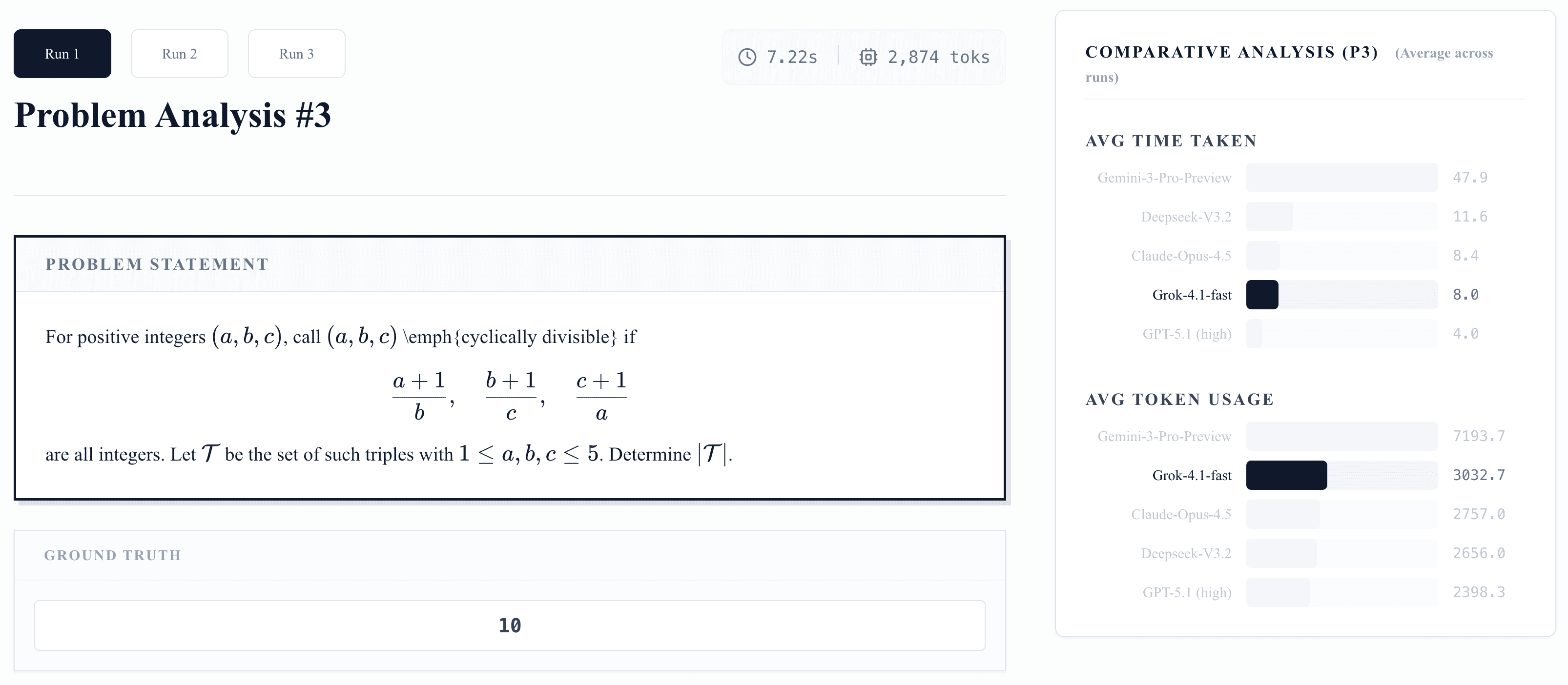Click the GPT-5.1 (high) label under Avg Token Usage
Image resolution: width=1568 pixels, height=685 pixels.
(1187, 592)
